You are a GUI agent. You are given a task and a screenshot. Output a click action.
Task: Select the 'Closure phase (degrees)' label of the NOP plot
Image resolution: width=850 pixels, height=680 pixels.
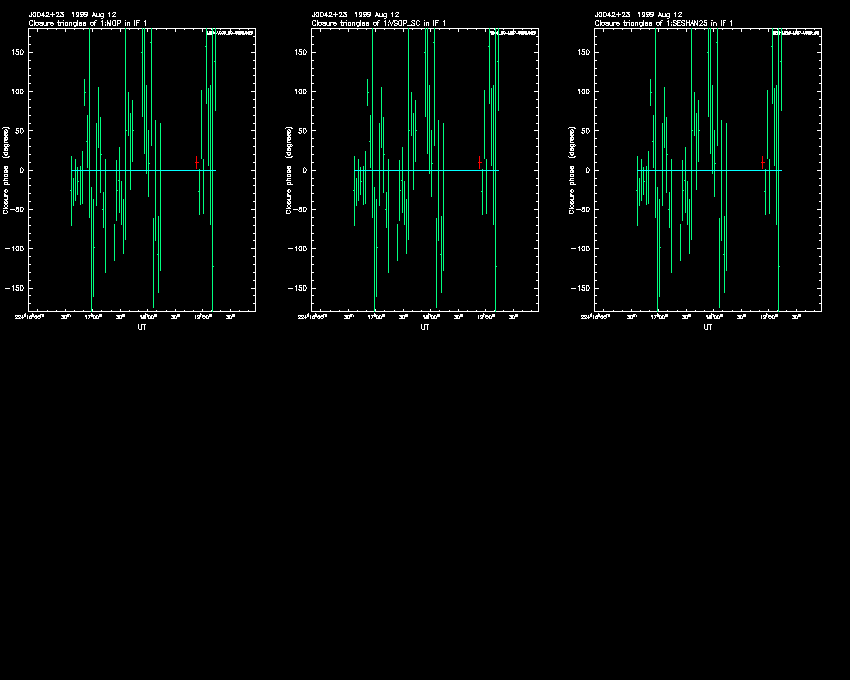click(6, 170)
